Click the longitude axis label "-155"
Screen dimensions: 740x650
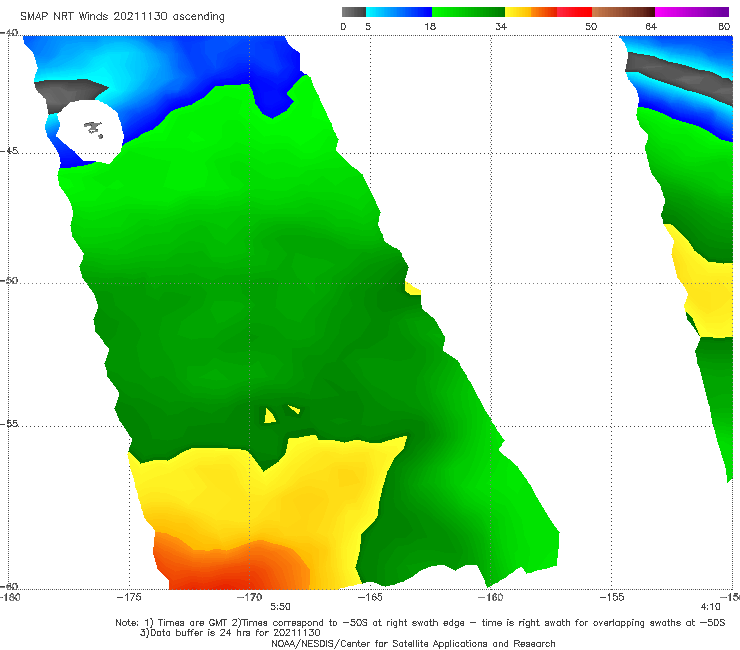pyautogui.click(x=612, y=597)
